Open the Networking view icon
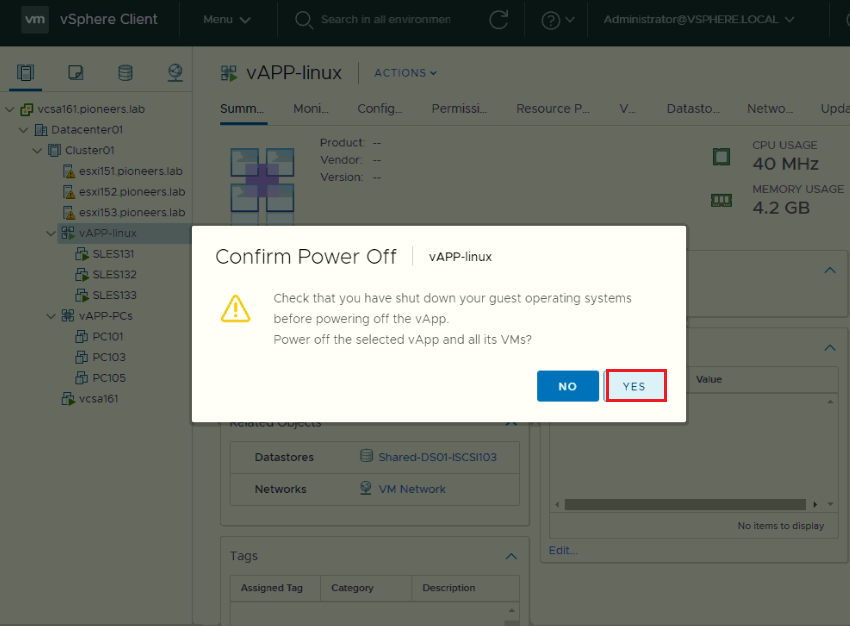The height and width of the screenshot is (626, 850). 175,73
